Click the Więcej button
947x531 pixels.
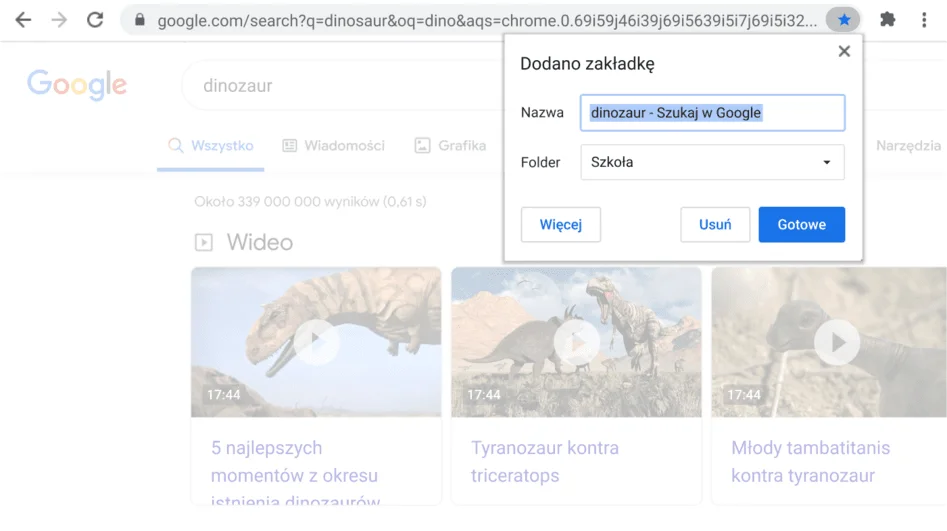[x=560, y=225]
